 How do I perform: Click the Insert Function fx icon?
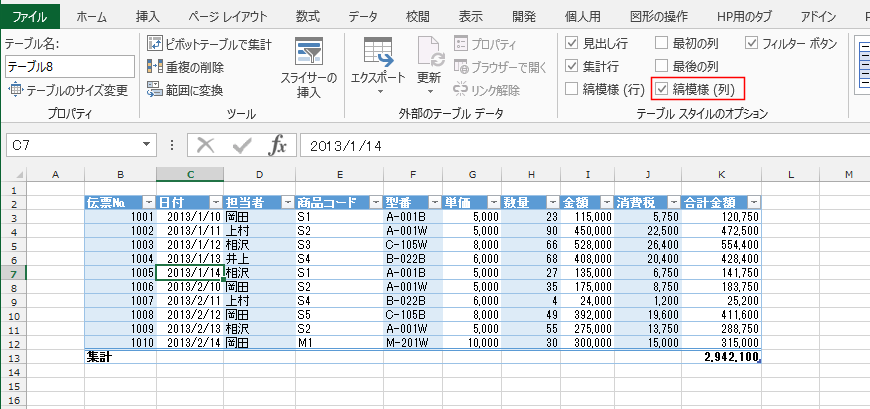278,145
